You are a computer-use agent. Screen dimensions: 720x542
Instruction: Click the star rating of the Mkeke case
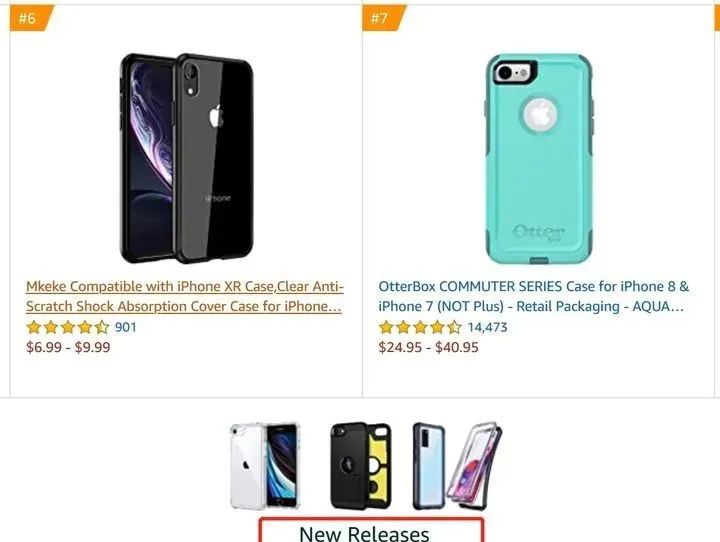[x=68, y=327]
